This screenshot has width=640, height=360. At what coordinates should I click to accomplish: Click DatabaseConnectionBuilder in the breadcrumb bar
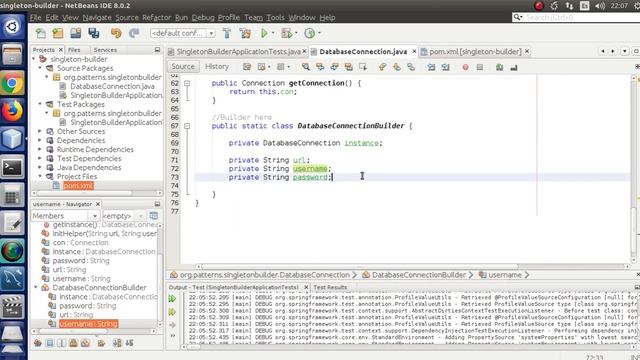click(x=418, y=275)
